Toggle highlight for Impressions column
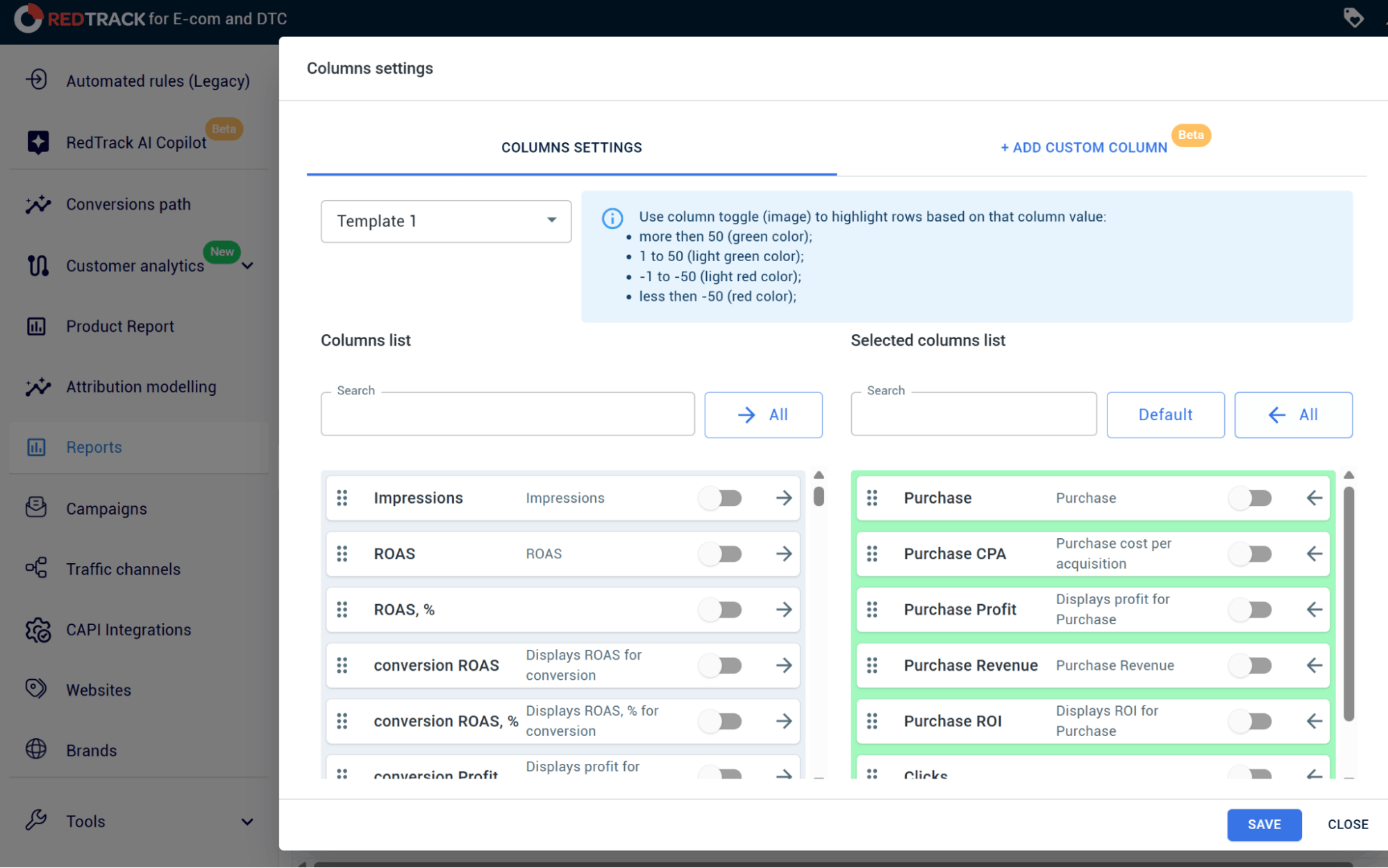The image size is (1388, 868). pos(721,498)
